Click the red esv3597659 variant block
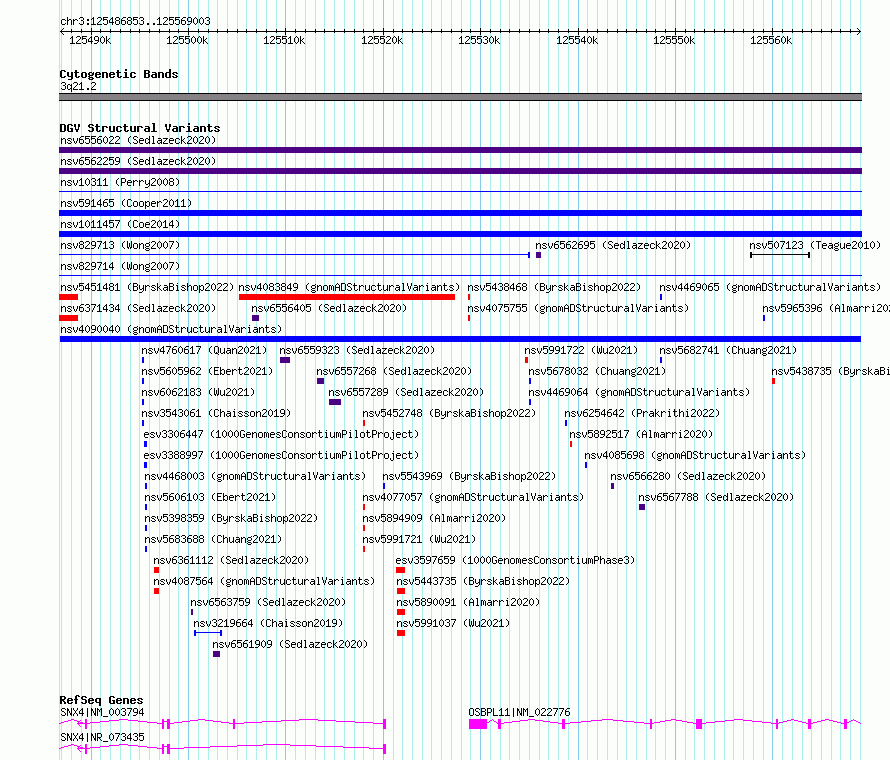Image resolution: width=890 pixels, height=760 pixels. pos(401,570)
